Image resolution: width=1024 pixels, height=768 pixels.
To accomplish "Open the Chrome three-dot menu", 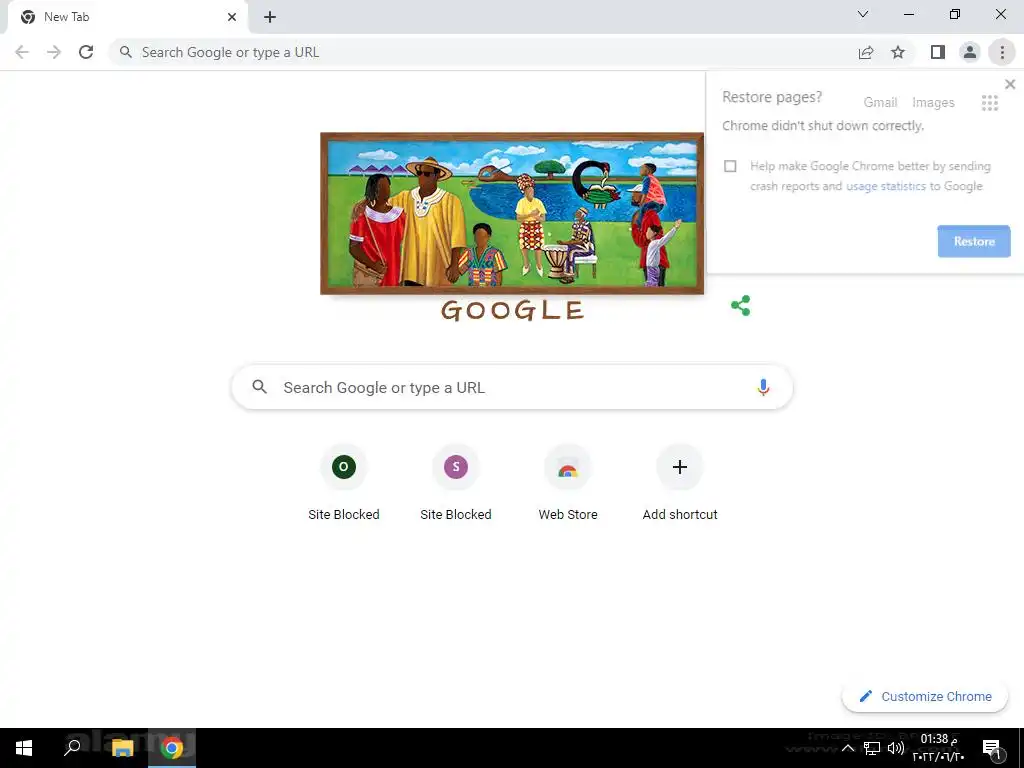I will 1002,52.
